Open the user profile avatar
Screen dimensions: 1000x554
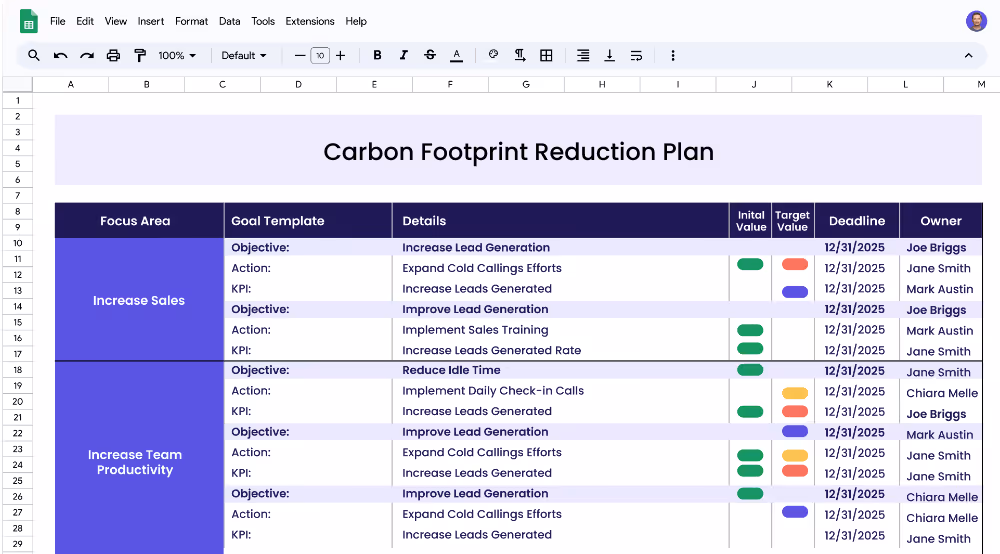pyautogui.click(x=976, y=21)
